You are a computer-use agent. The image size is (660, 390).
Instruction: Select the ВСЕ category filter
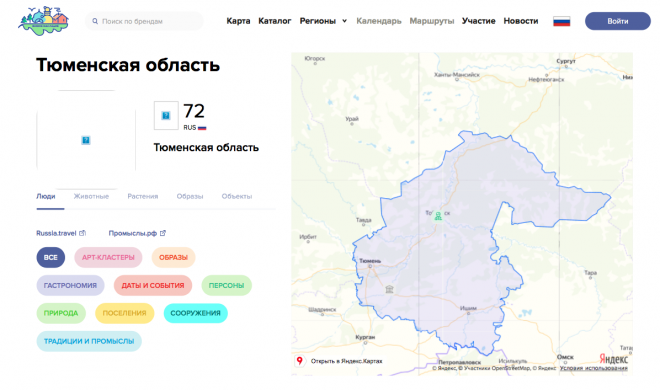51,257
